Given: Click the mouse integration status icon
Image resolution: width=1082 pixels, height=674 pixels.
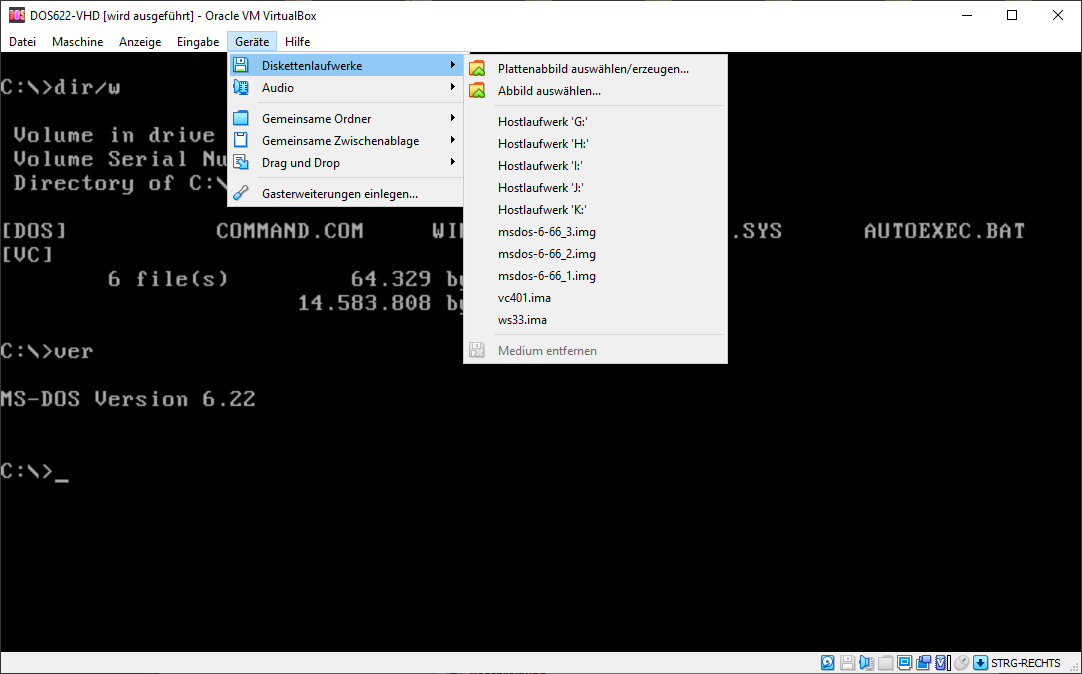Looking at the screenshot, I should click(962, 662).
